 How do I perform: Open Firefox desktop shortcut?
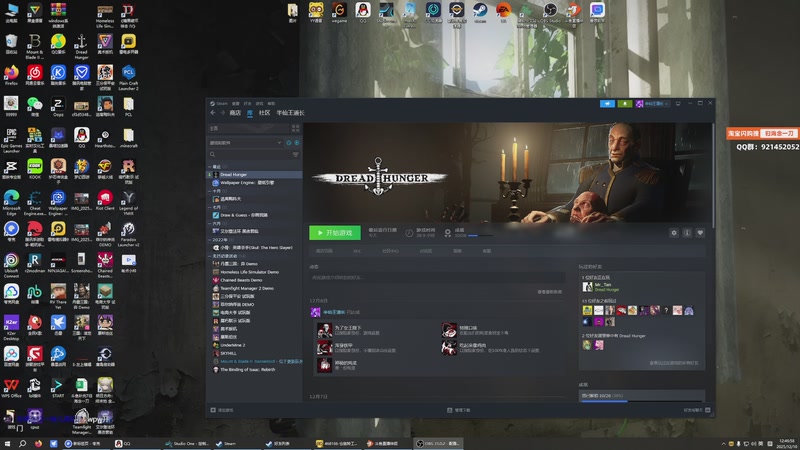point(11,76)
